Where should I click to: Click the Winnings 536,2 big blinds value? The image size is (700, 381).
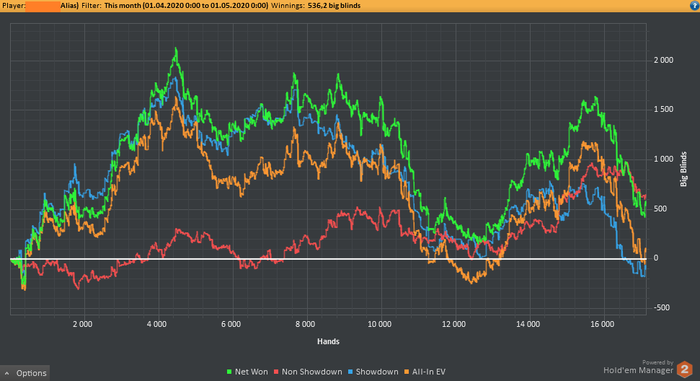pyautogui.click(x=334, y=6)
